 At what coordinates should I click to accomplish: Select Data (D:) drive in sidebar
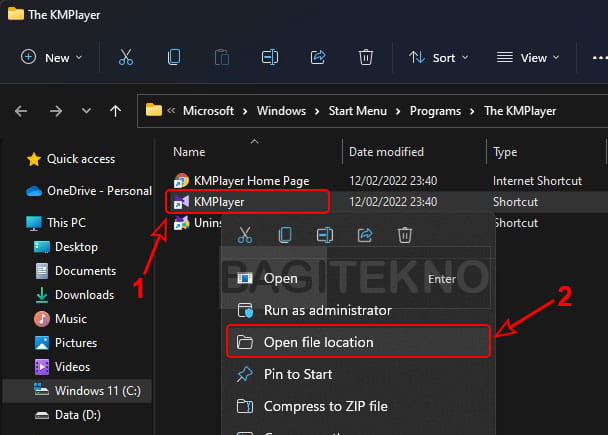pyautogui.click(x=68, y=415)
